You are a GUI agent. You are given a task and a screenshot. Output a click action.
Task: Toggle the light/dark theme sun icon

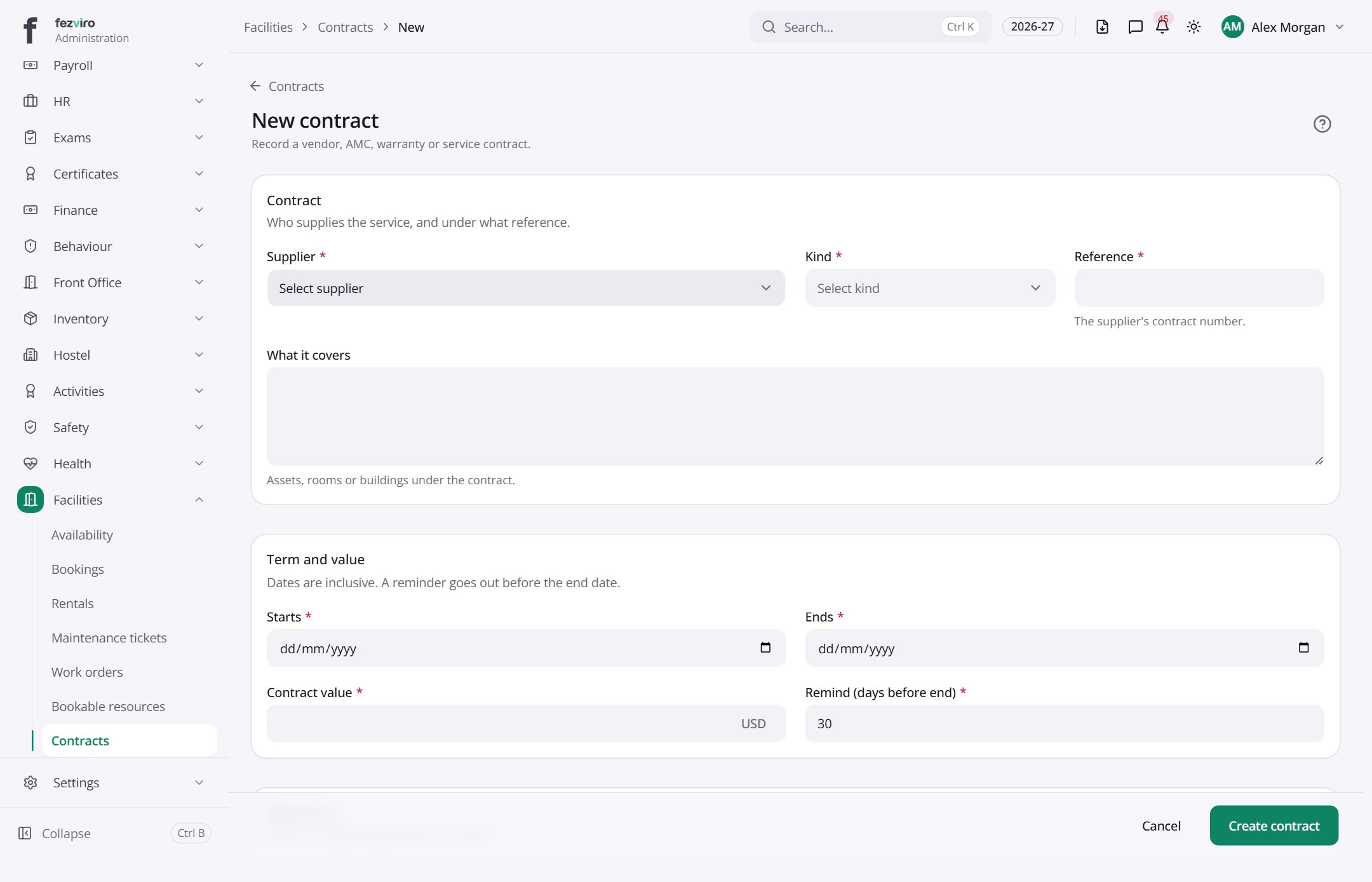pyautogui.click(x=1194, y=27)
